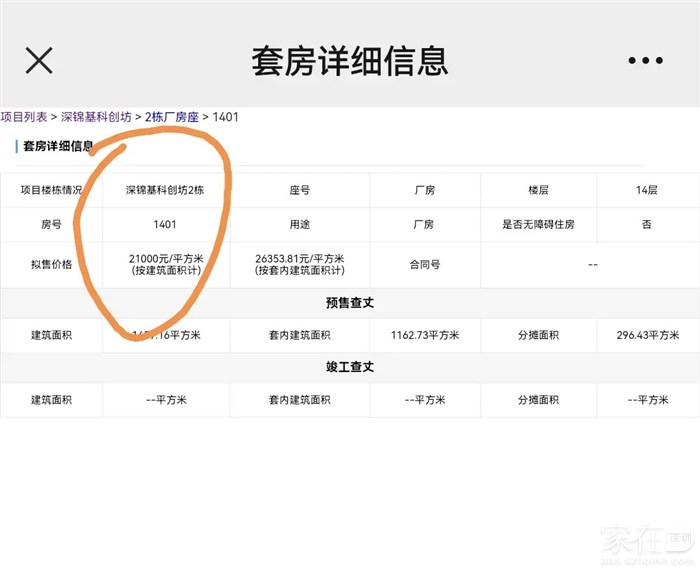
Task: Click the 是否无障碍住房 label cell
Action: (x=538, y=224)
